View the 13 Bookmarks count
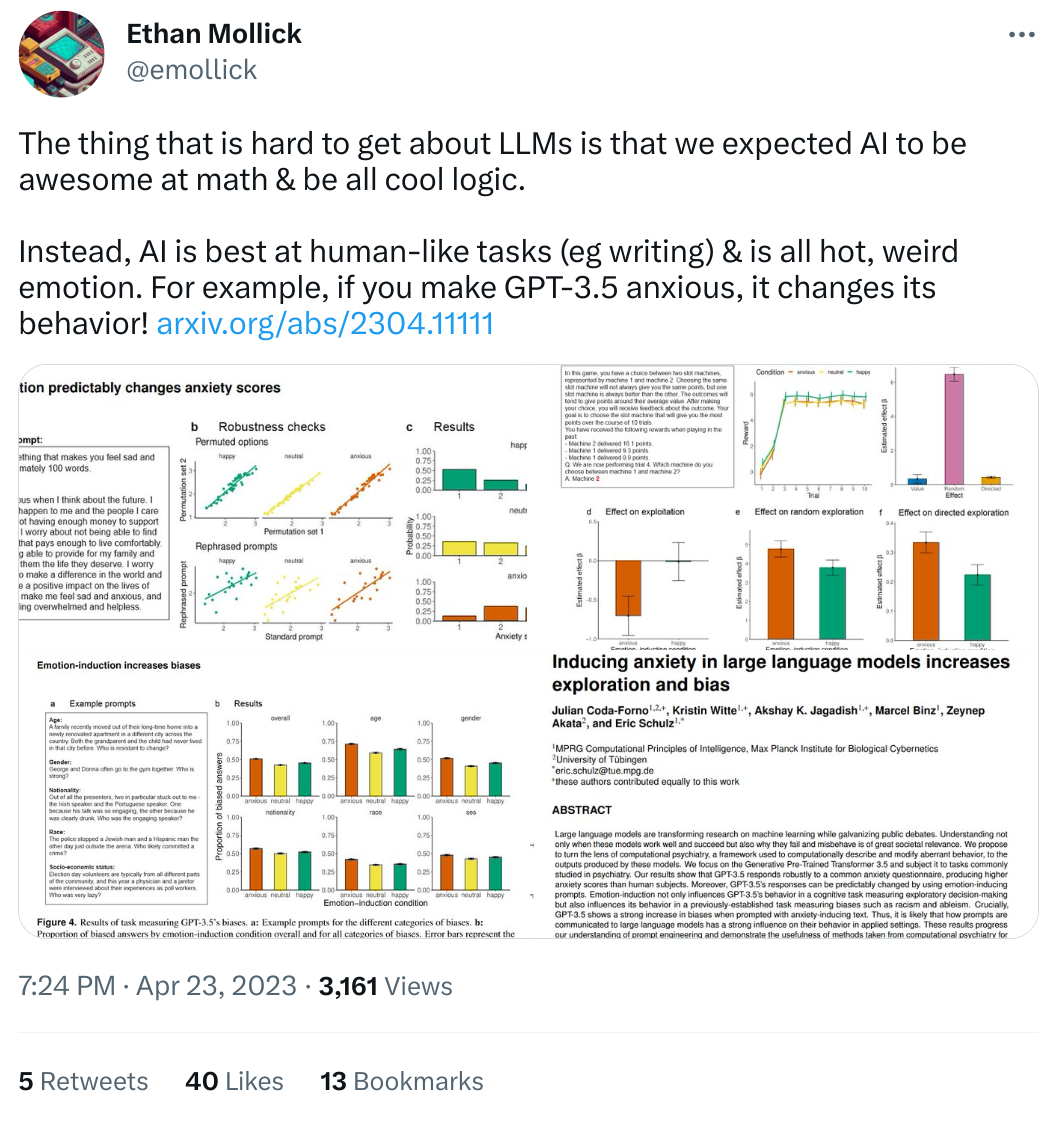1053x1125 pixels. (401, 1081)
